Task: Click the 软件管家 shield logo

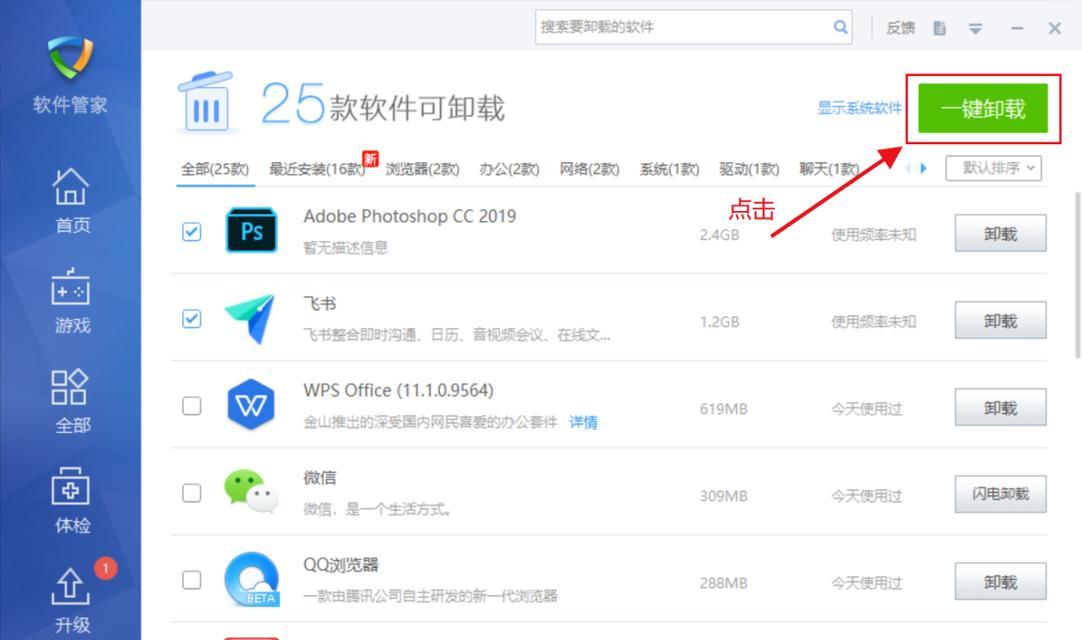Action: pyautogui.click(x=70, y=57)
